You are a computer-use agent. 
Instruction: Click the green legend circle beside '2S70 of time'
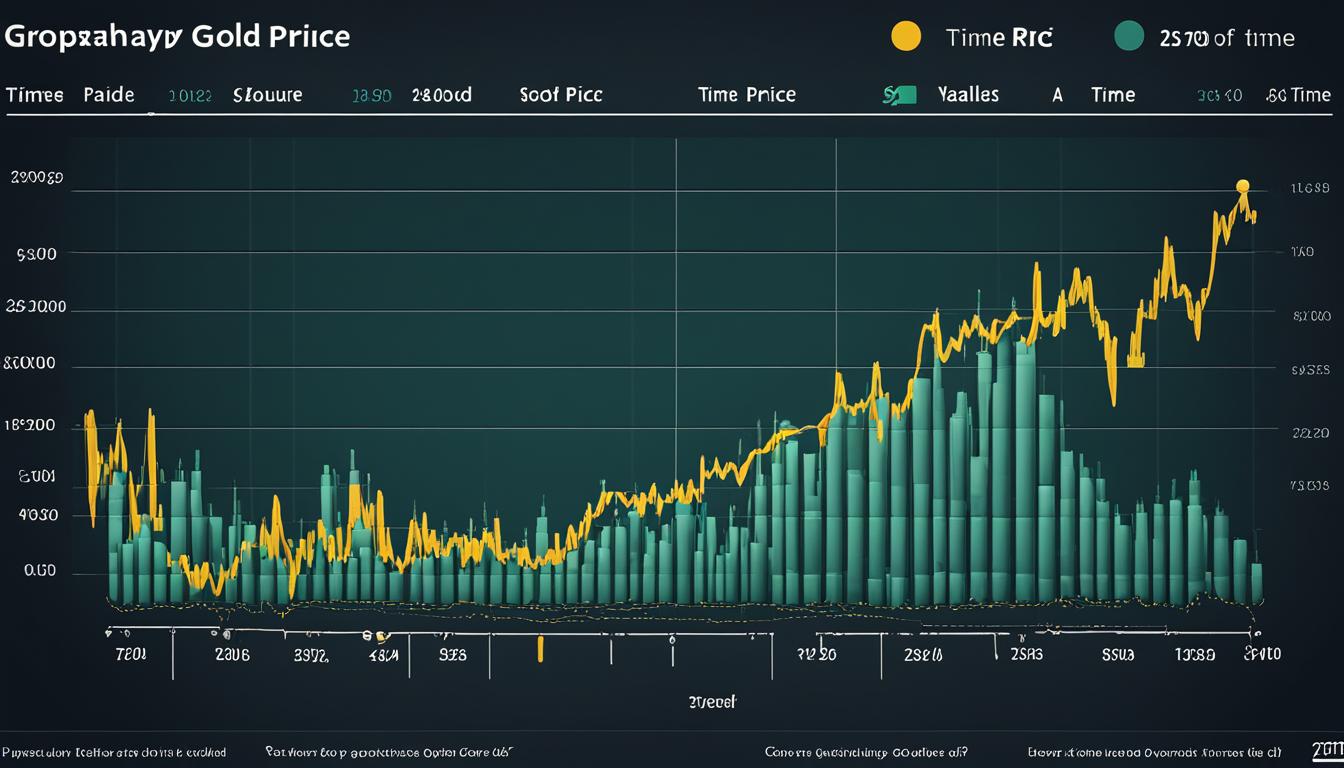pyautogui.click(x=1129, y=37)
